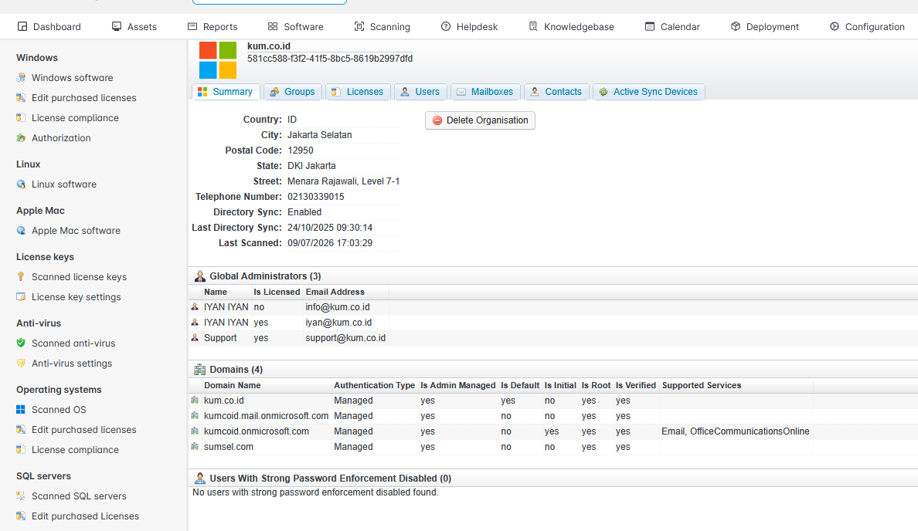Sort domains by Supported Services column
This screenshot has height=531, width=918.
(x=701, y=385)
